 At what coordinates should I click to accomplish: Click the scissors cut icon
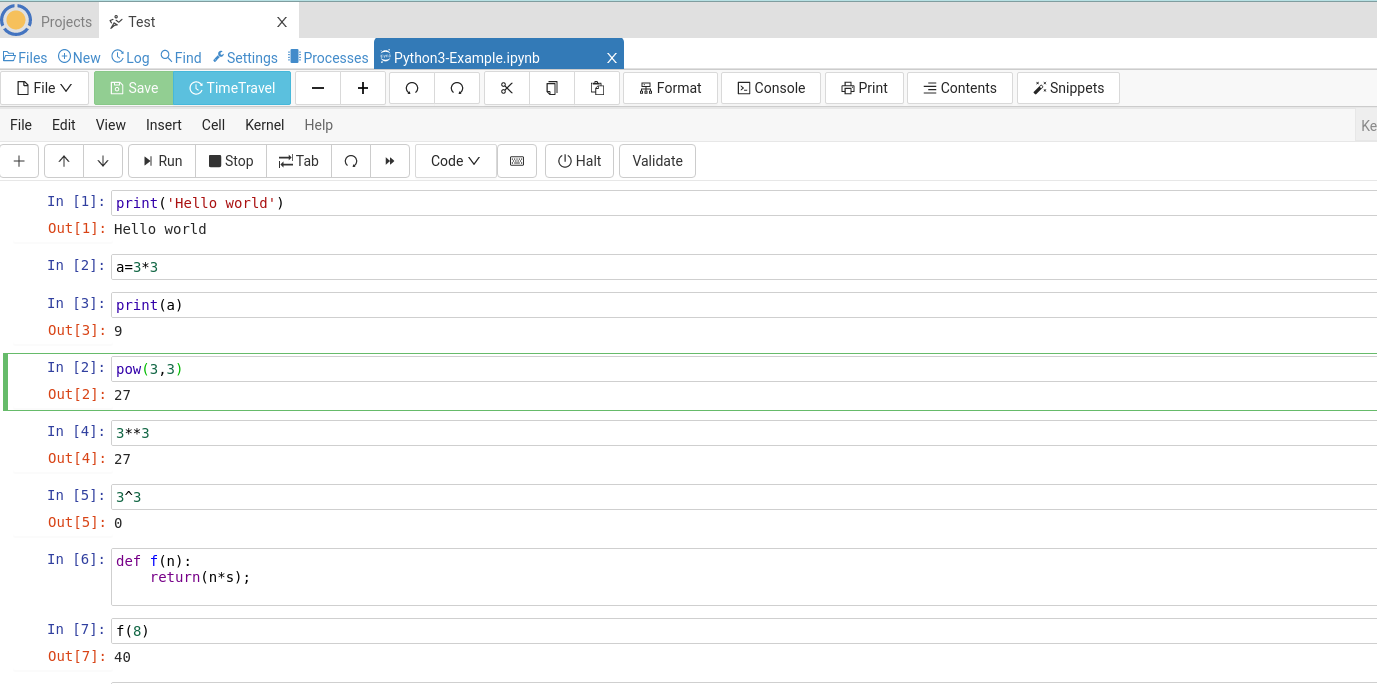click(x=507, y=88)
